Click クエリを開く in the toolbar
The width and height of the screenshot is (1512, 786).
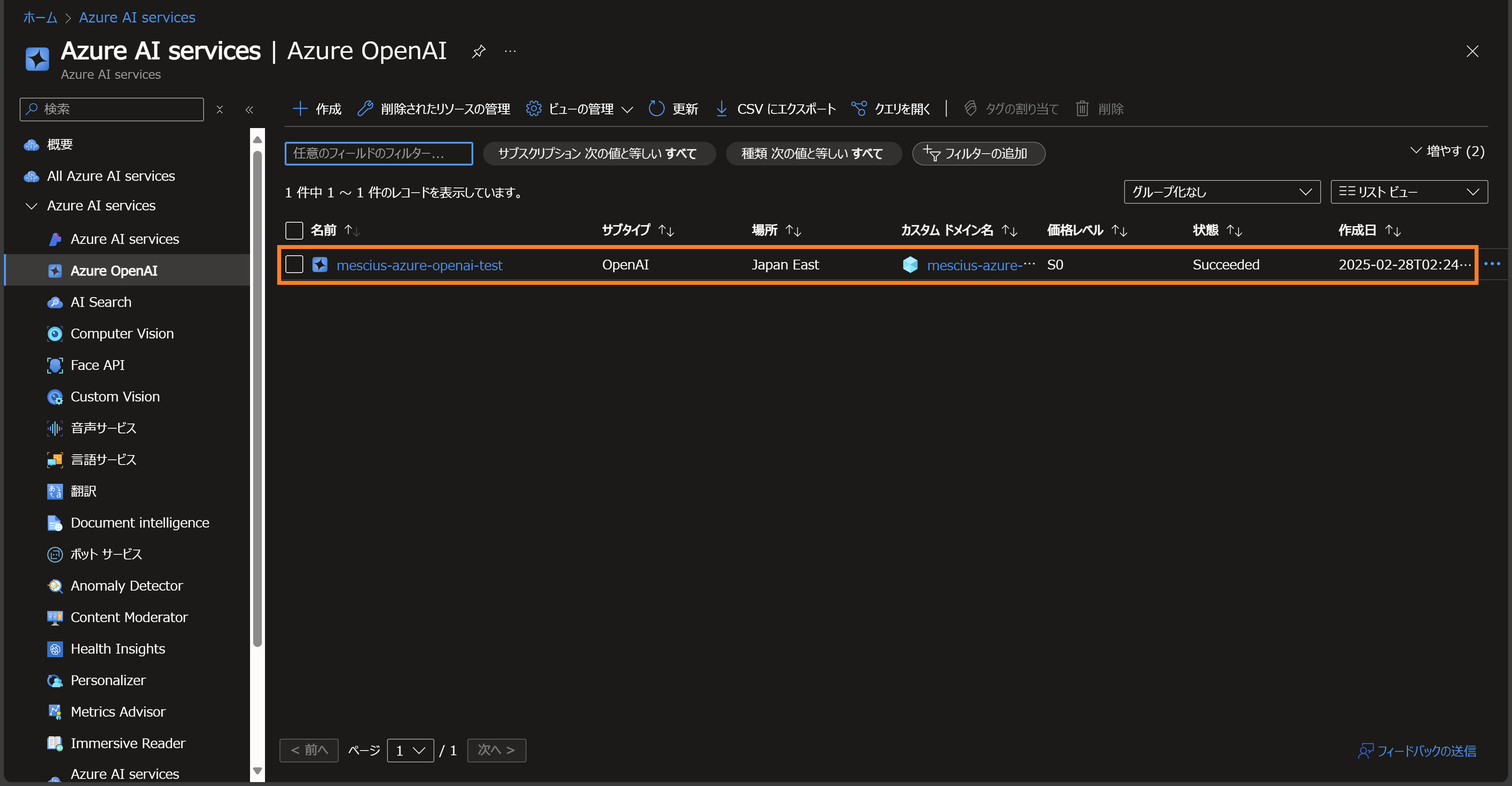[x=890, y=109]
